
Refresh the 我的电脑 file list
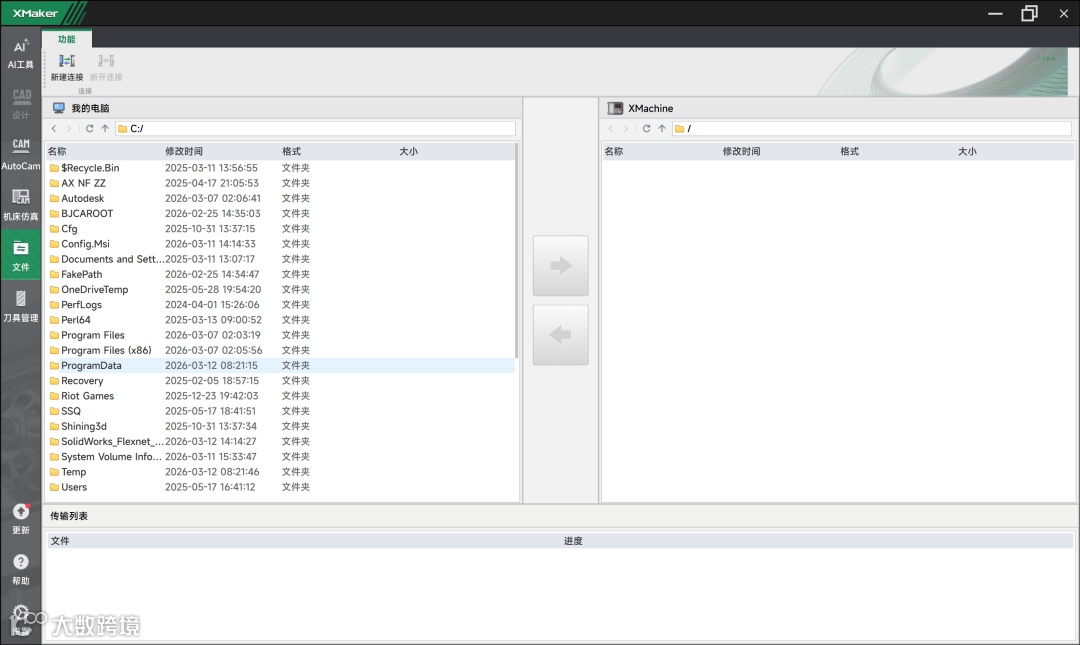89,128
